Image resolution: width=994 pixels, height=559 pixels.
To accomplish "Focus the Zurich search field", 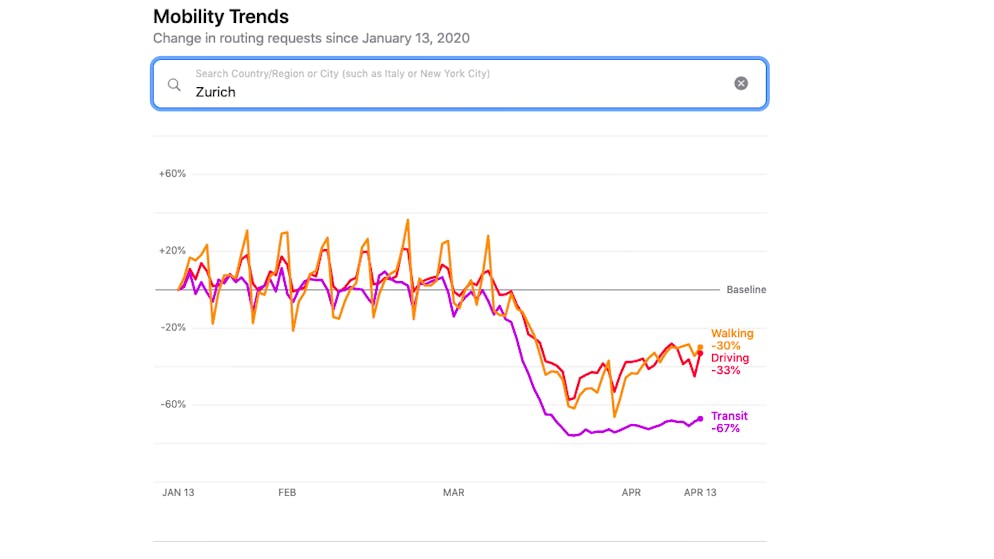I will 450,91.
